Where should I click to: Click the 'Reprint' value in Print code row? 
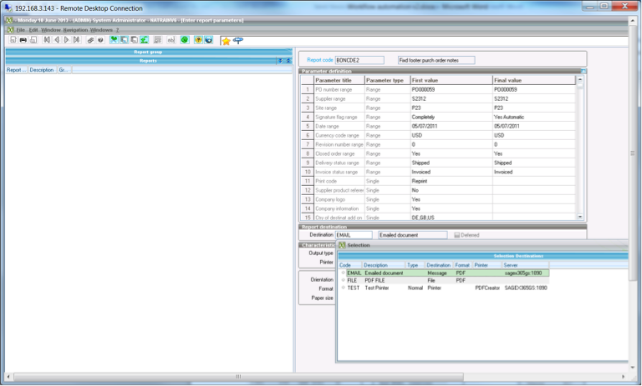419,181
